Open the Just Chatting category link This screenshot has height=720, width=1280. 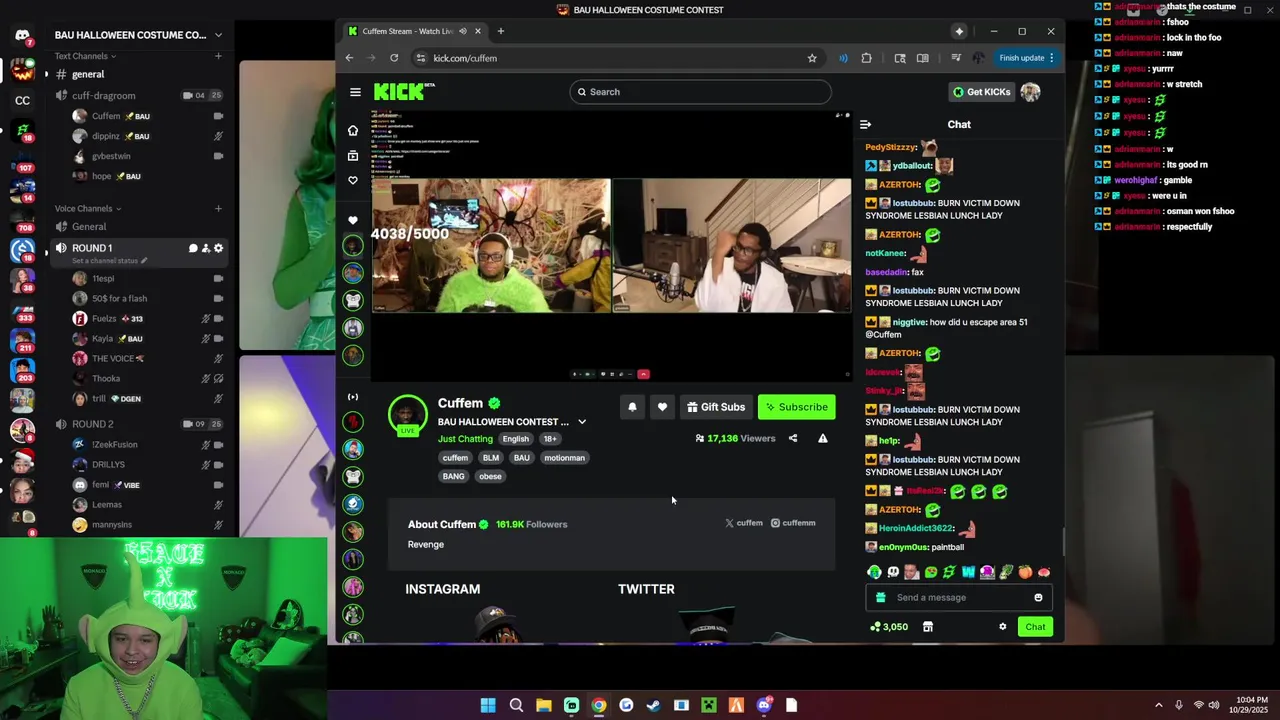(x=465, y=439)
